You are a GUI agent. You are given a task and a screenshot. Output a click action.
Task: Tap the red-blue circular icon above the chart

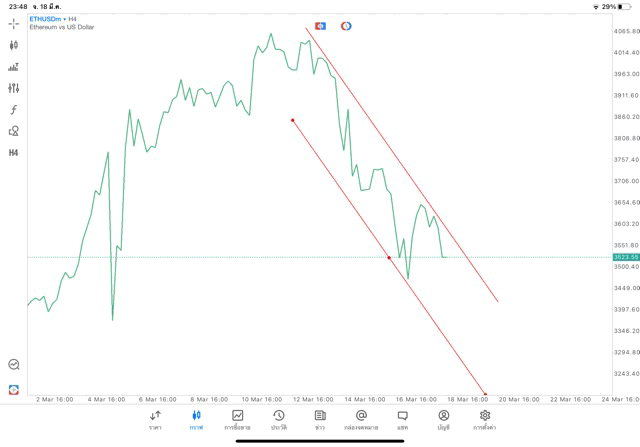click(346, 25)
